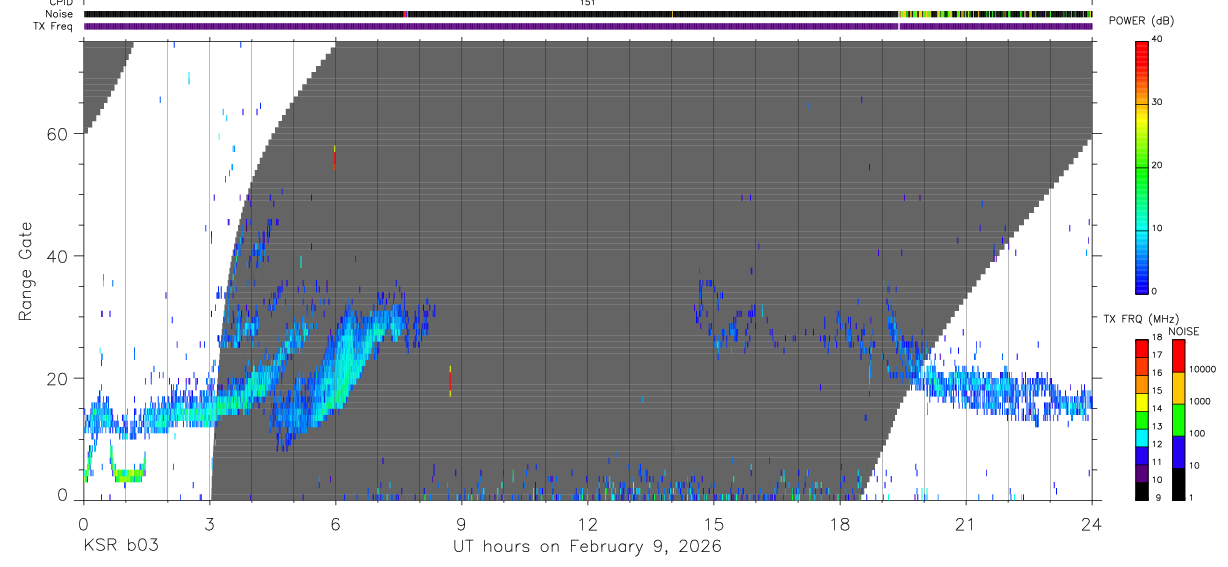Pick the green 100 NOISE legend segment
The height and width of the screenshot is (567, 1228).
(x=1177, y=420)
